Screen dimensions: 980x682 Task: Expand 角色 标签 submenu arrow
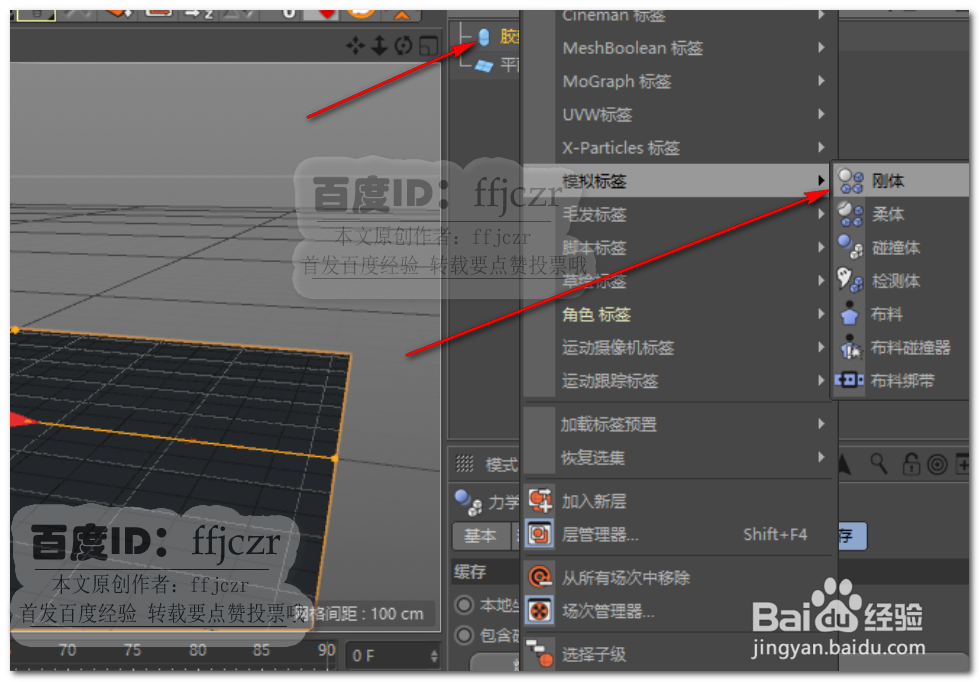[x=821, y=314]
